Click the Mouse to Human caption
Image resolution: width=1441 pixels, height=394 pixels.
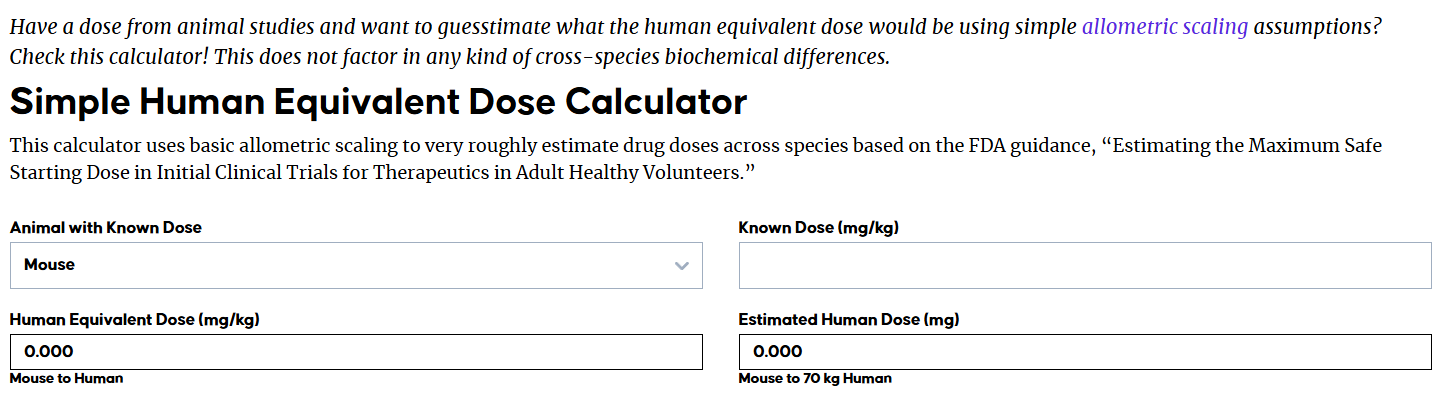[67, 379]
